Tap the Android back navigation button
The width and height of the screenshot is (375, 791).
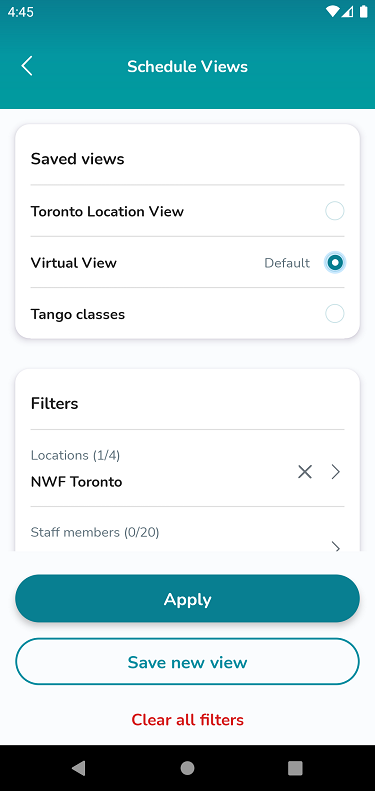(x=78, y=768)
